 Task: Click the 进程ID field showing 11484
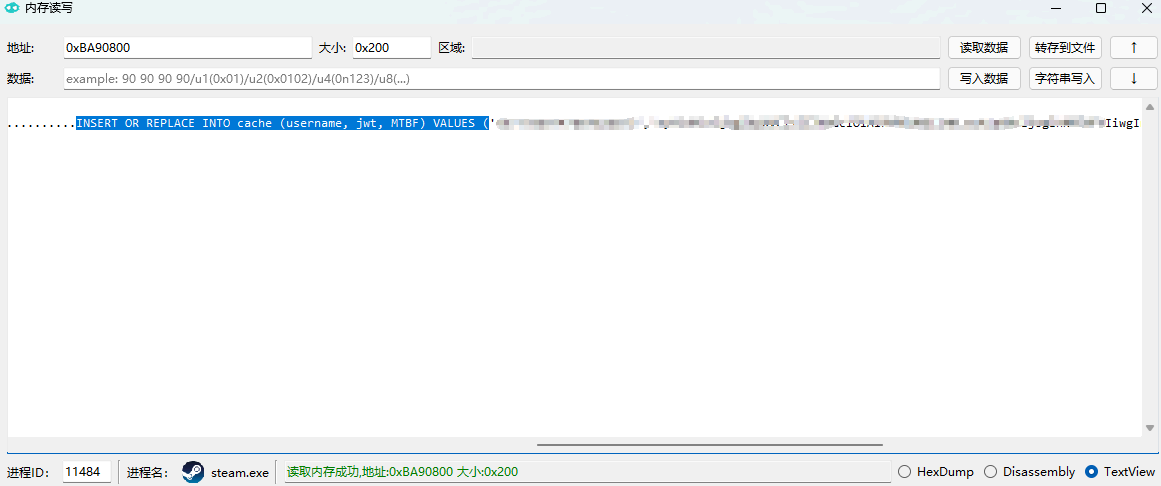point(86,472)
